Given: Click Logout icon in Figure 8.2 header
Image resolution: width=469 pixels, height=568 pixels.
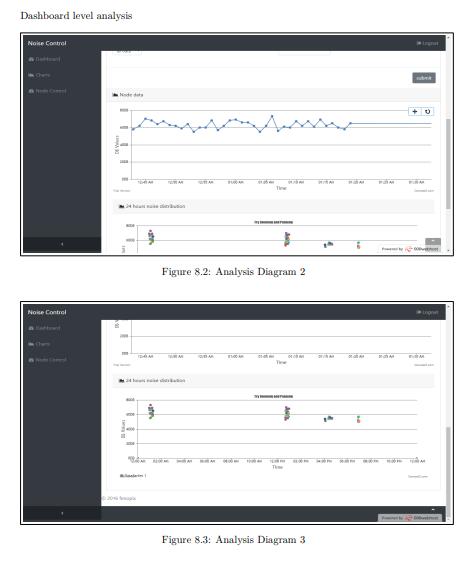Looking at the screenshot, I should [x=419, y=43].
